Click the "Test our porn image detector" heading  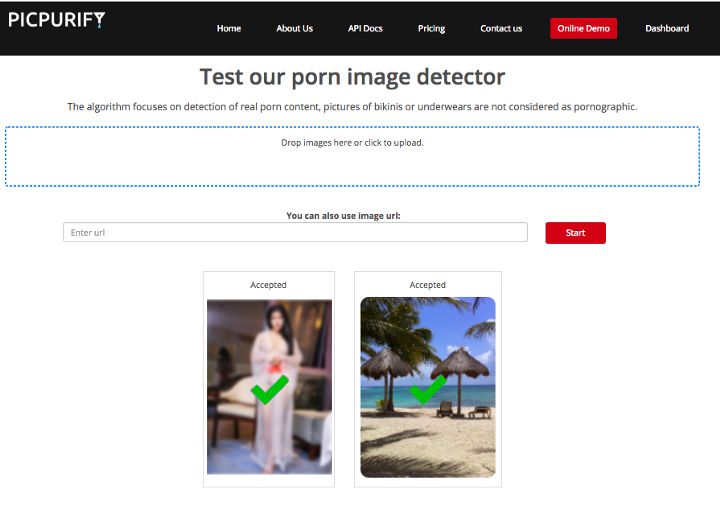point(352,77)
